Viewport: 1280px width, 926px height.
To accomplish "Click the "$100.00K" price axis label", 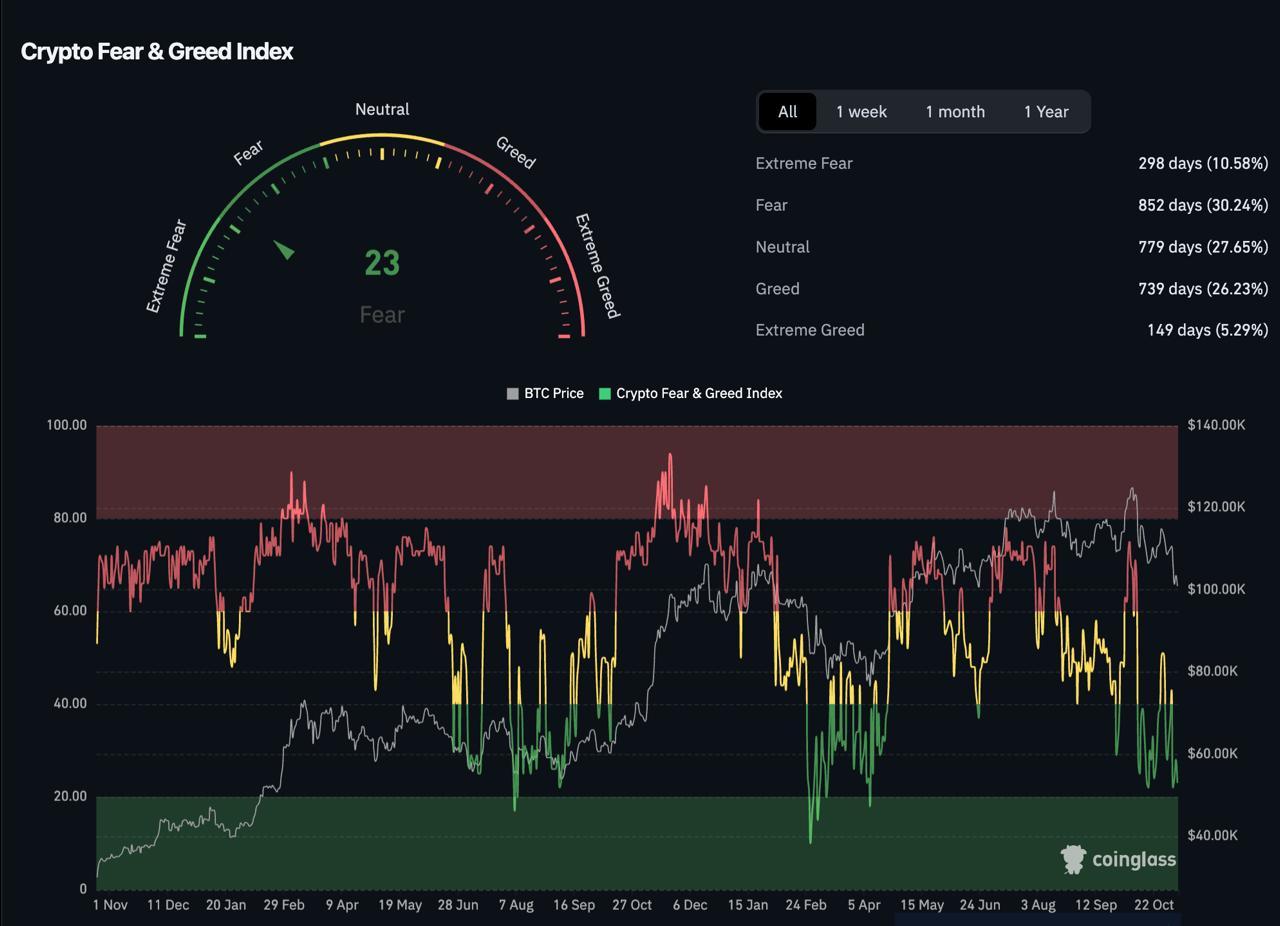I will pos(1216,590).
